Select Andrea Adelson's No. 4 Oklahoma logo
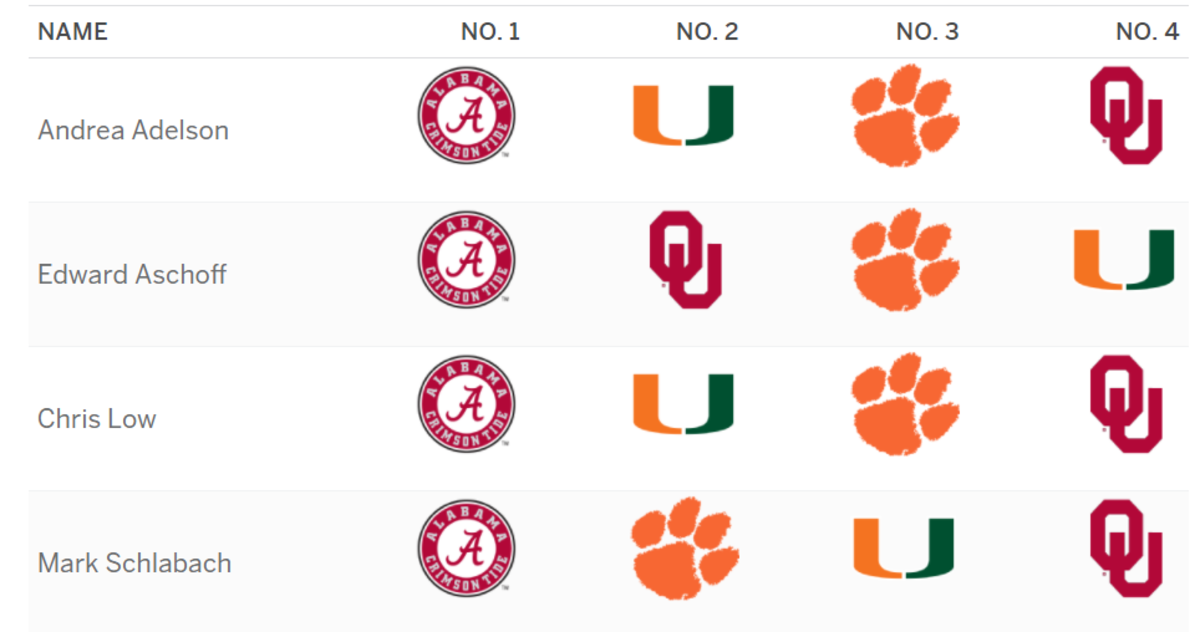Viewport: 1200px width, 632px height. (x=1126, y=115)
